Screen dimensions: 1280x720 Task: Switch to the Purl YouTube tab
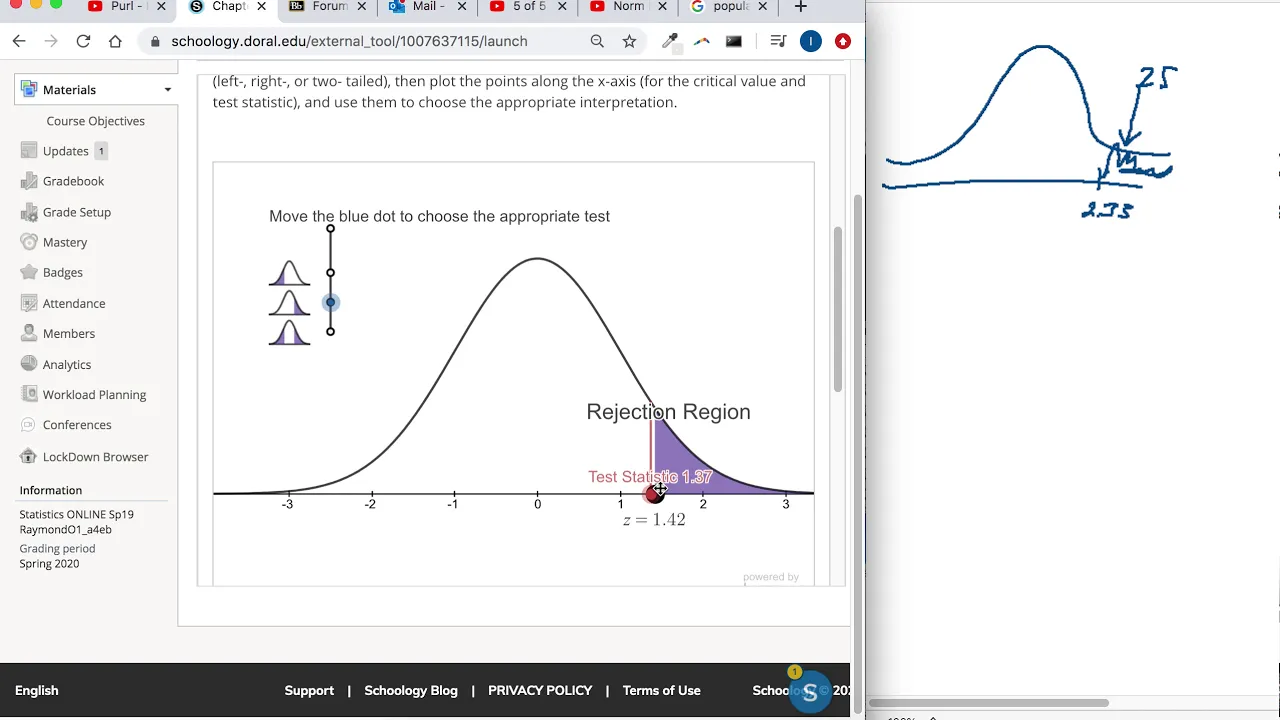tap(115, 7)
